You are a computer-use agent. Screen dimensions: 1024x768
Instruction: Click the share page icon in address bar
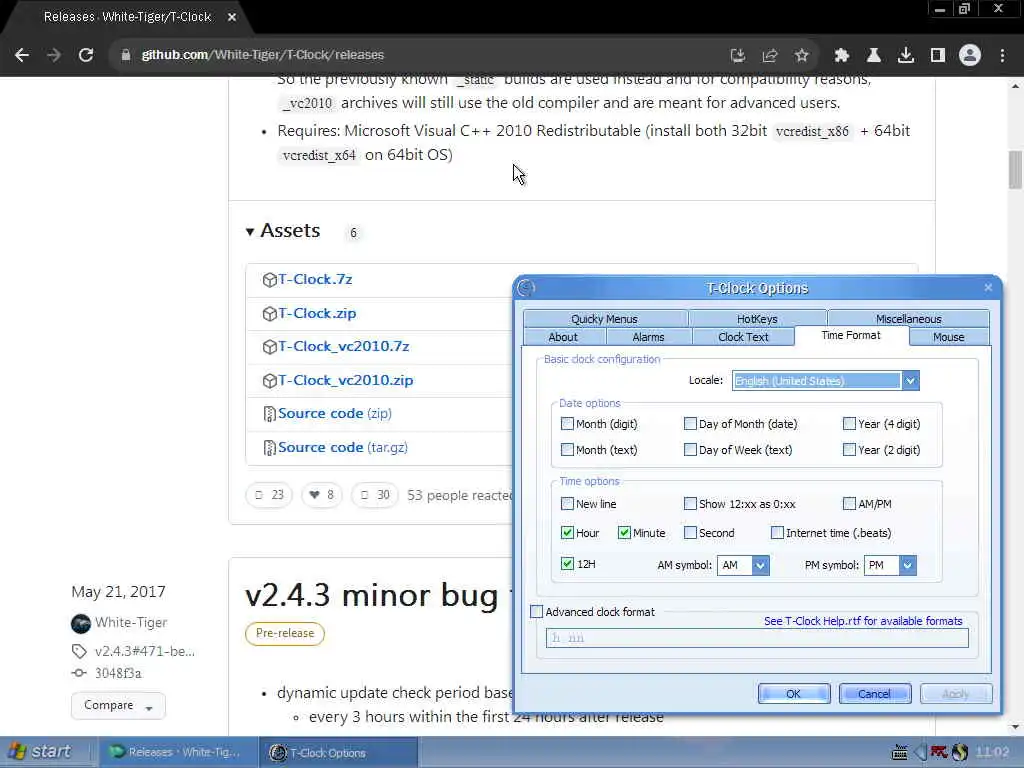tap(770, 56)
